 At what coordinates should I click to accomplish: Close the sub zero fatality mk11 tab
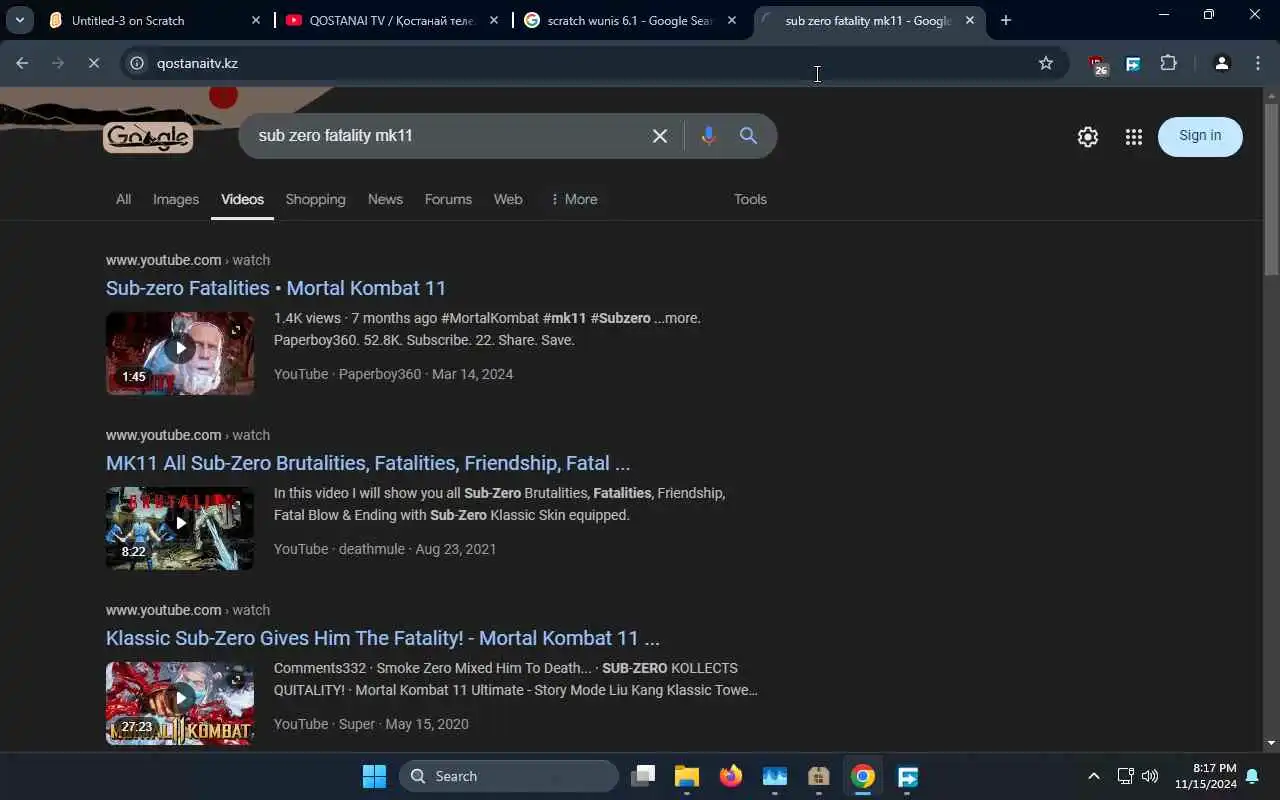pyautogui.click(x=969, y=20)
